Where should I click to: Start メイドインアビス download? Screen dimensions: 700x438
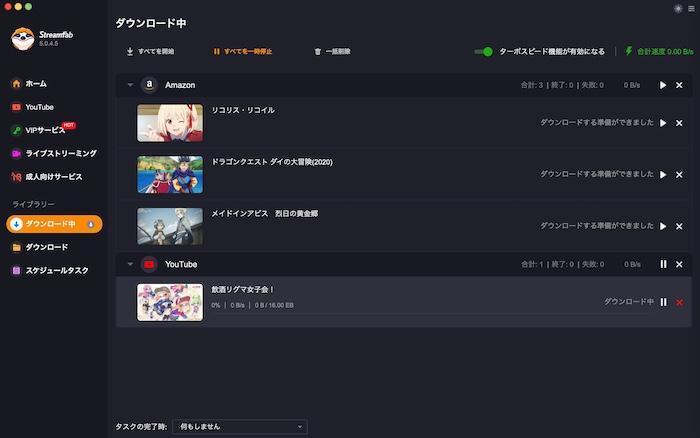(663, 226)
